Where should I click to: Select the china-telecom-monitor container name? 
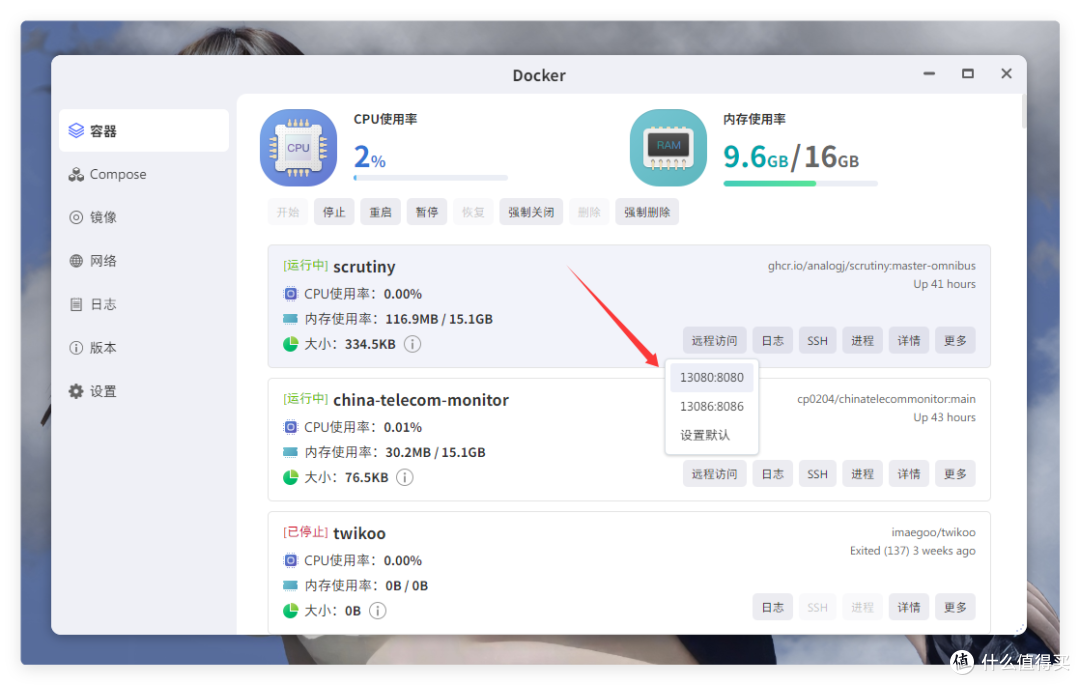421,400
